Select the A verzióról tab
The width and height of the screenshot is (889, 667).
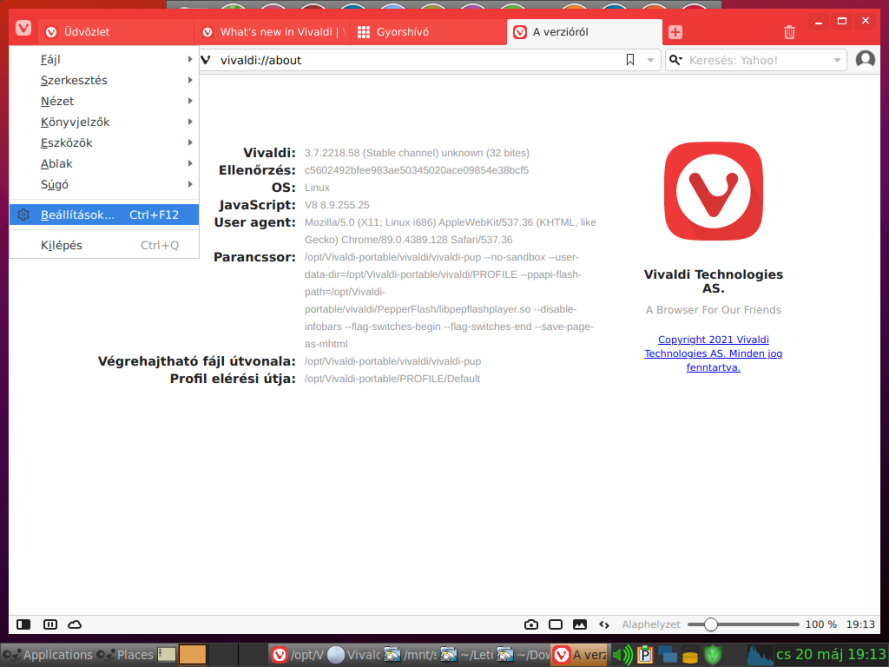tap(584, 32)
